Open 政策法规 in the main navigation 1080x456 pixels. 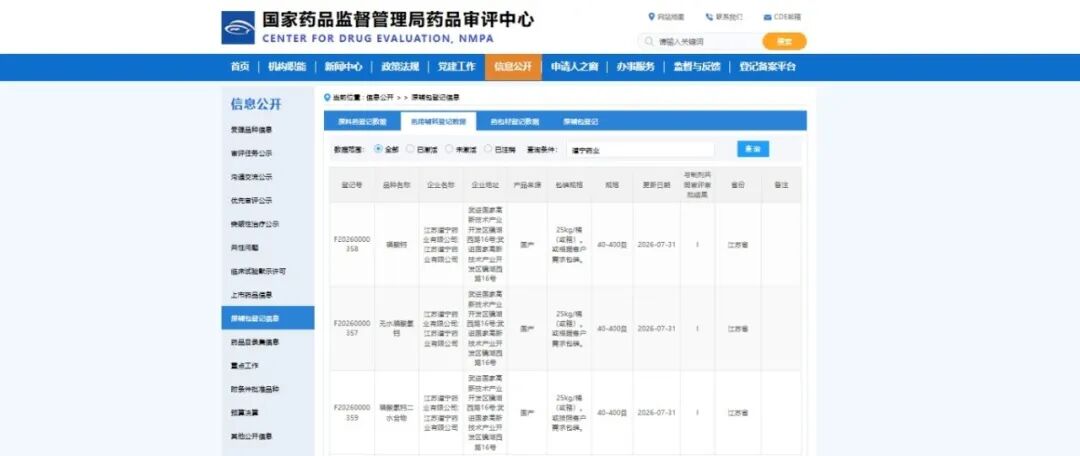pyautogui.click(x=399, y=67)
